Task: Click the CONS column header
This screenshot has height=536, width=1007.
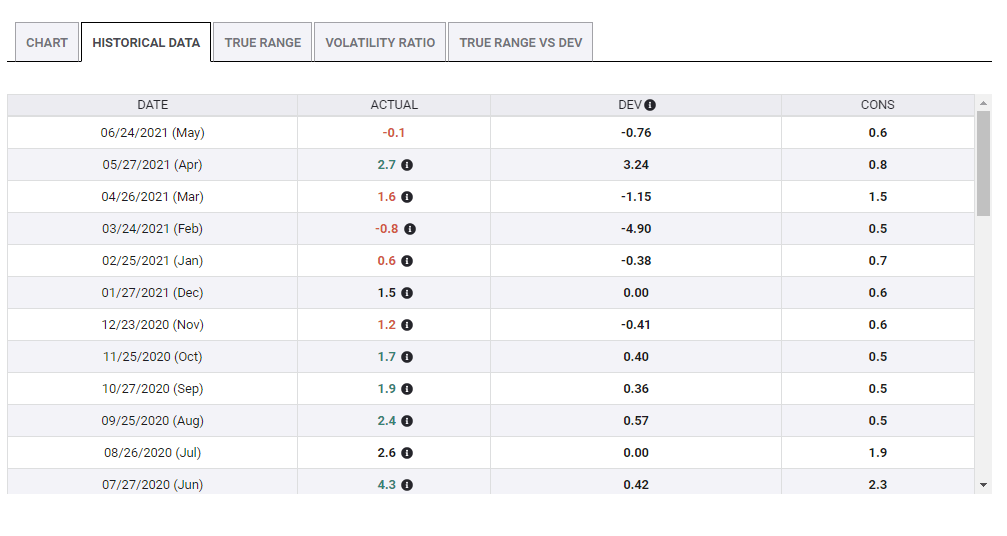Action: pyautogui.click(x=878, y=105)
